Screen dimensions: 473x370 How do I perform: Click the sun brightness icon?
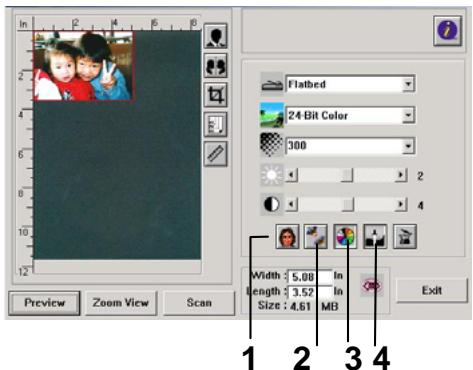click(272, 175)
